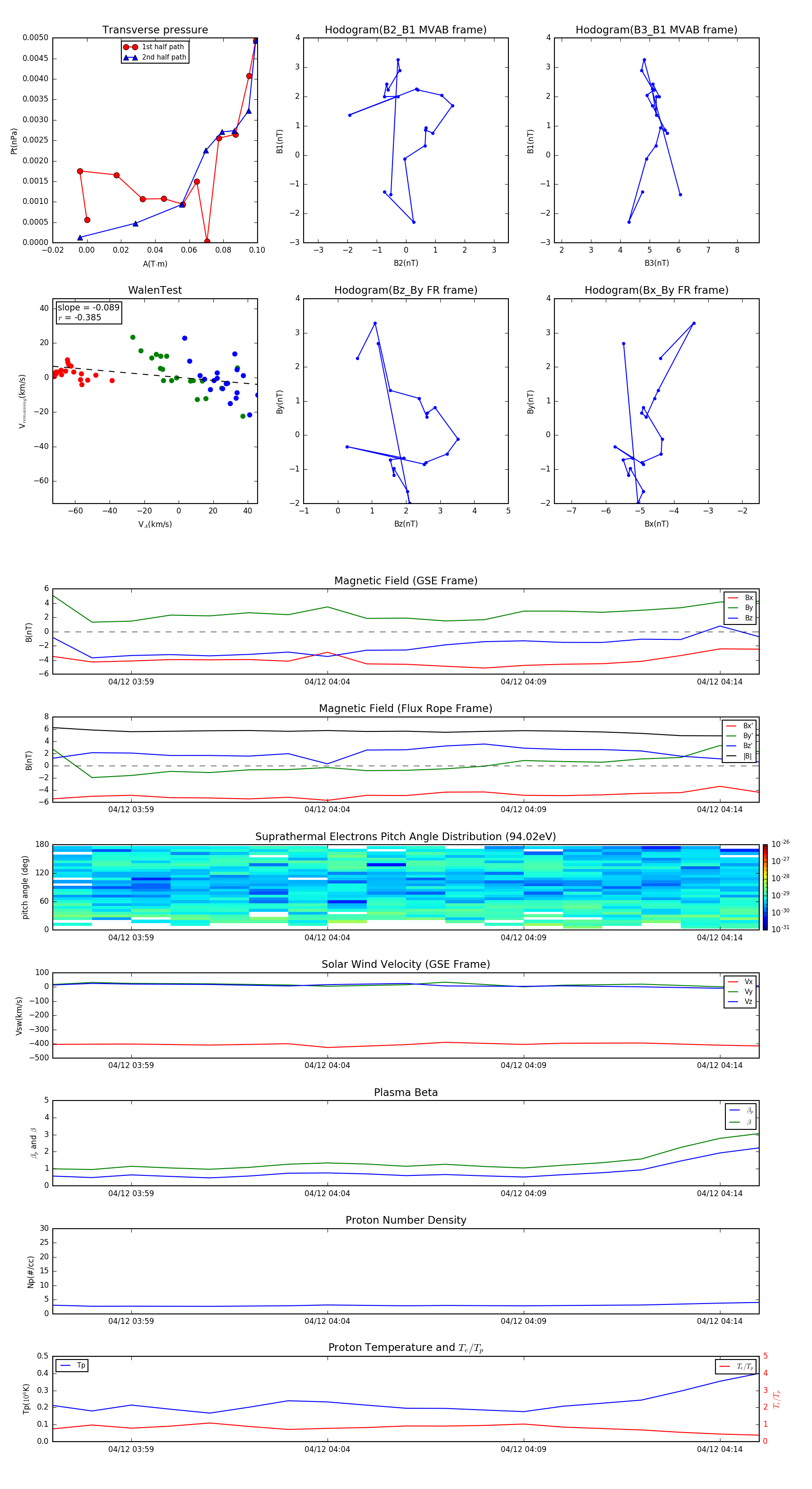This screenshot has width=812, height=1489.
Task: Select the "slope = -0.089" annotation
Action: pos(88,308)
